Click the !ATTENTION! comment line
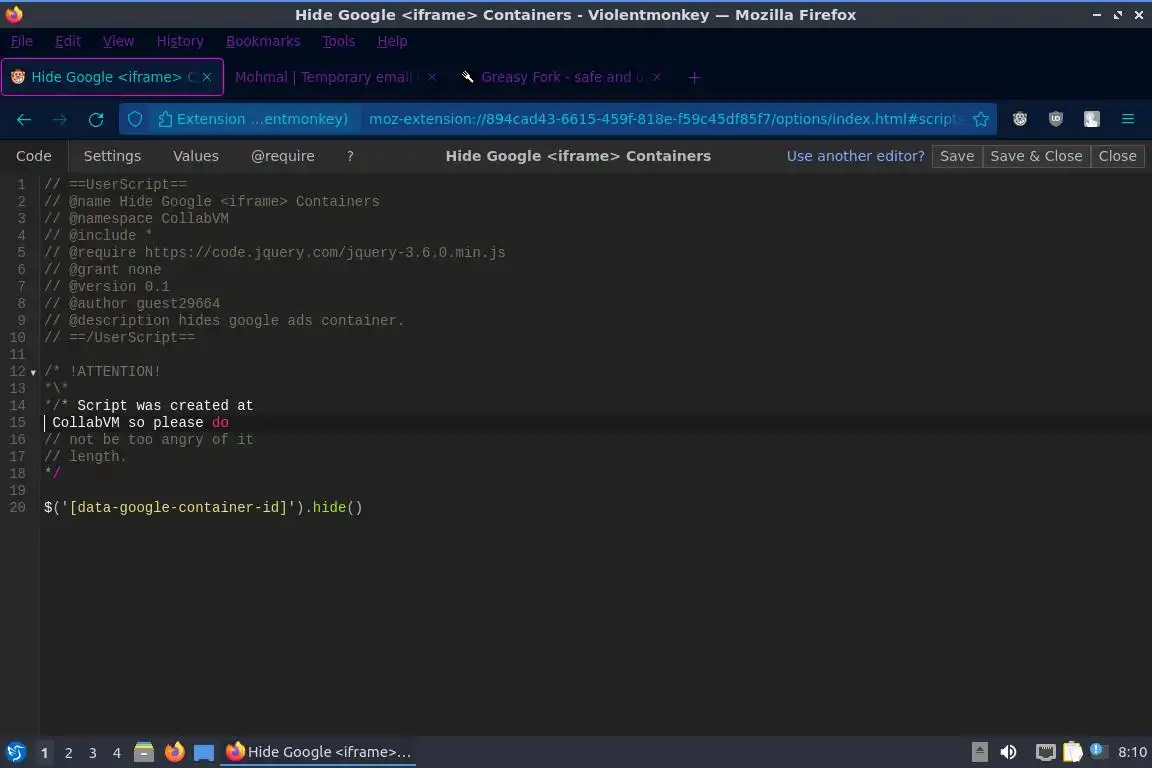This screenshot has width=1152, height=768. [x=102, y=371]
